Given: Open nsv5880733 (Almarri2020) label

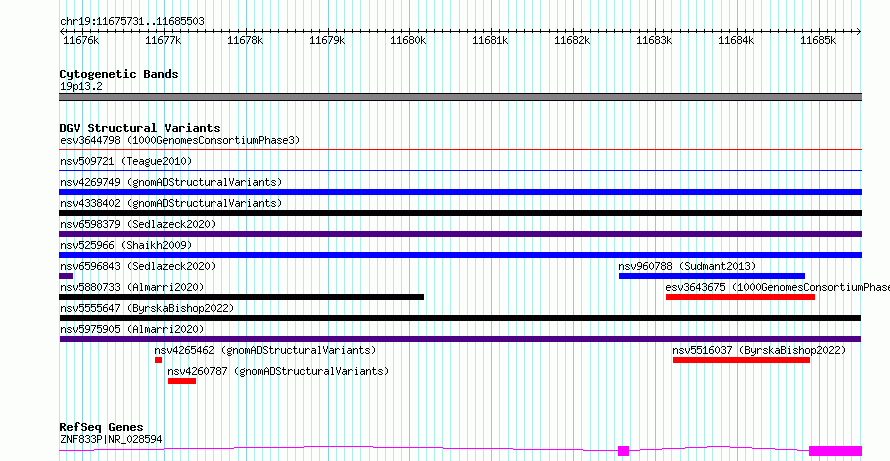Looking at the screenshot, I should pyautogui.click(x=132, y=287).
